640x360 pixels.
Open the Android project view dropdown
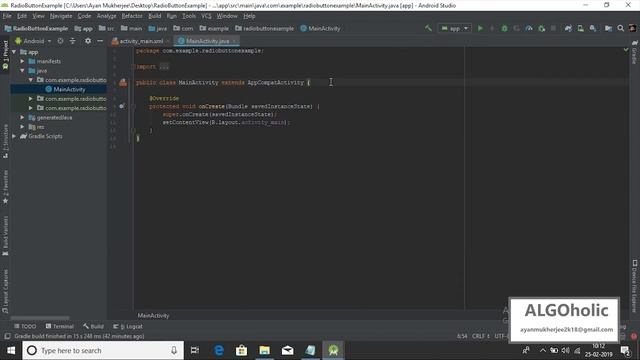(33, 41)
